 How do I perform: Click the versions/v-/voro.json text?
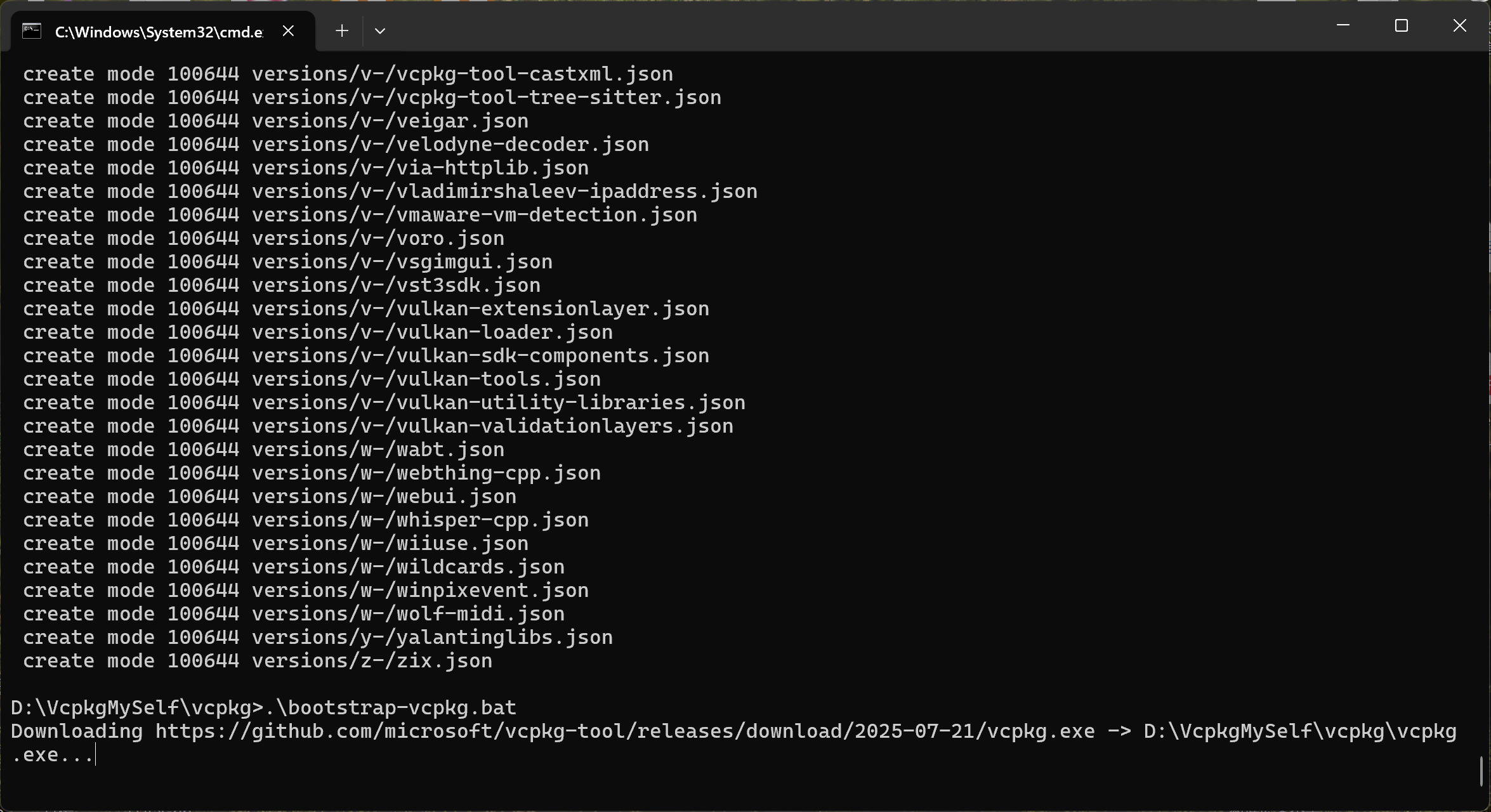pos(378,239)
